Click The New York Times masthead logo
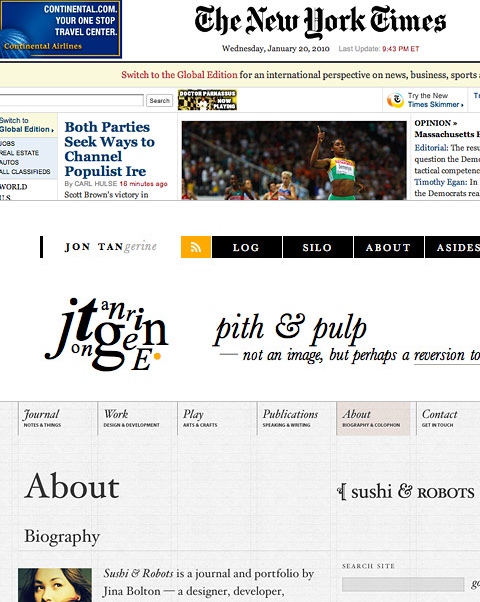 [x=320, y=22]
